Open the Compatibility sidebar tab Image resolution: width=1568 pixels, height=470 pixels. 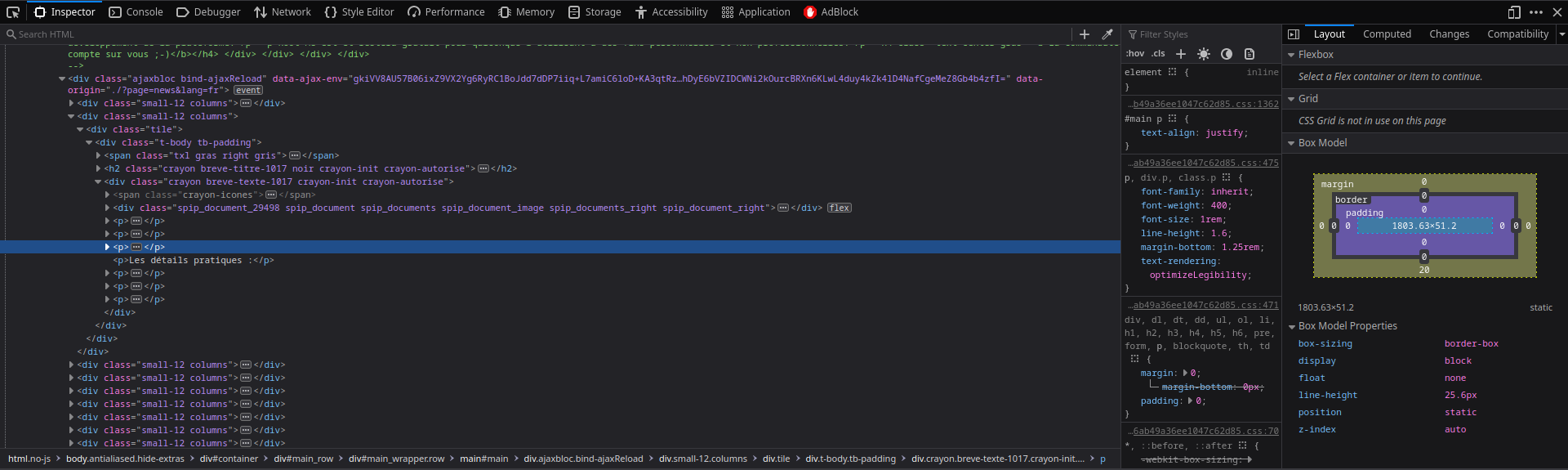(1517, 34)
